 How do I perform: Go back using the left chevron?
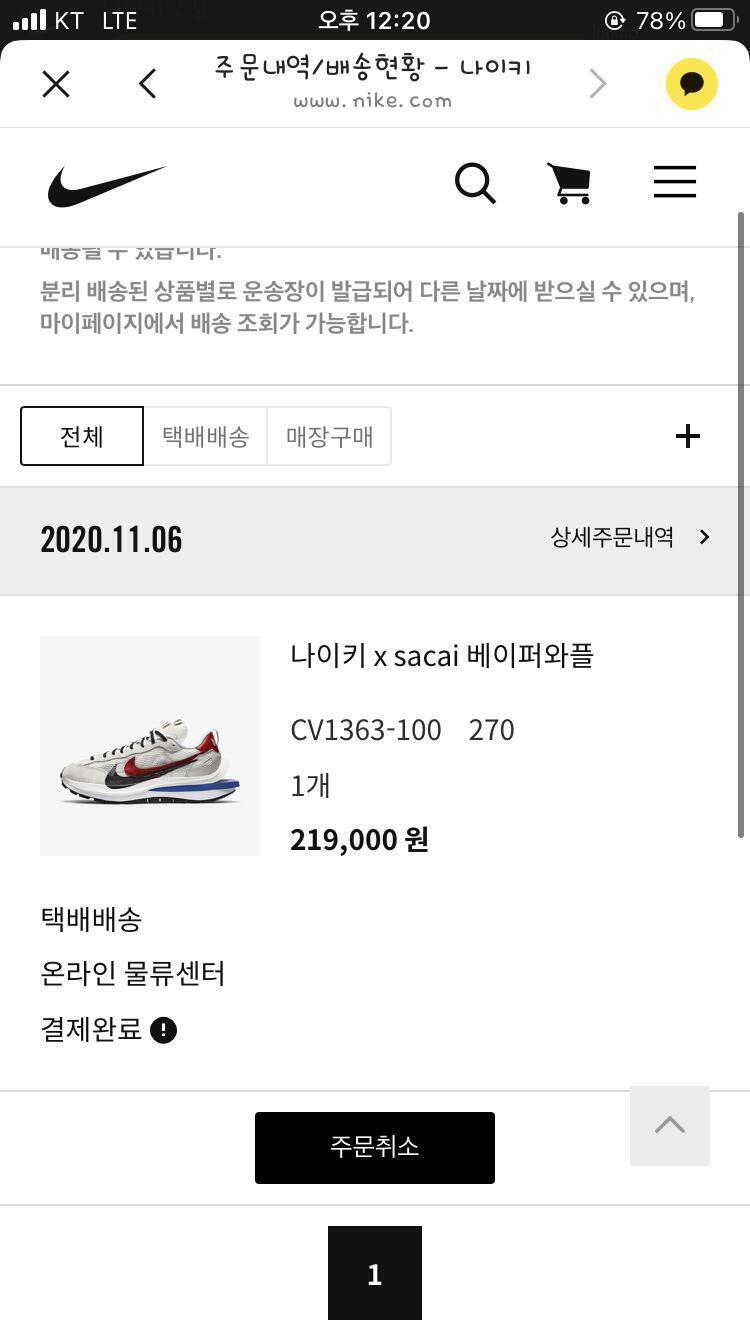[x=148, y=84]
